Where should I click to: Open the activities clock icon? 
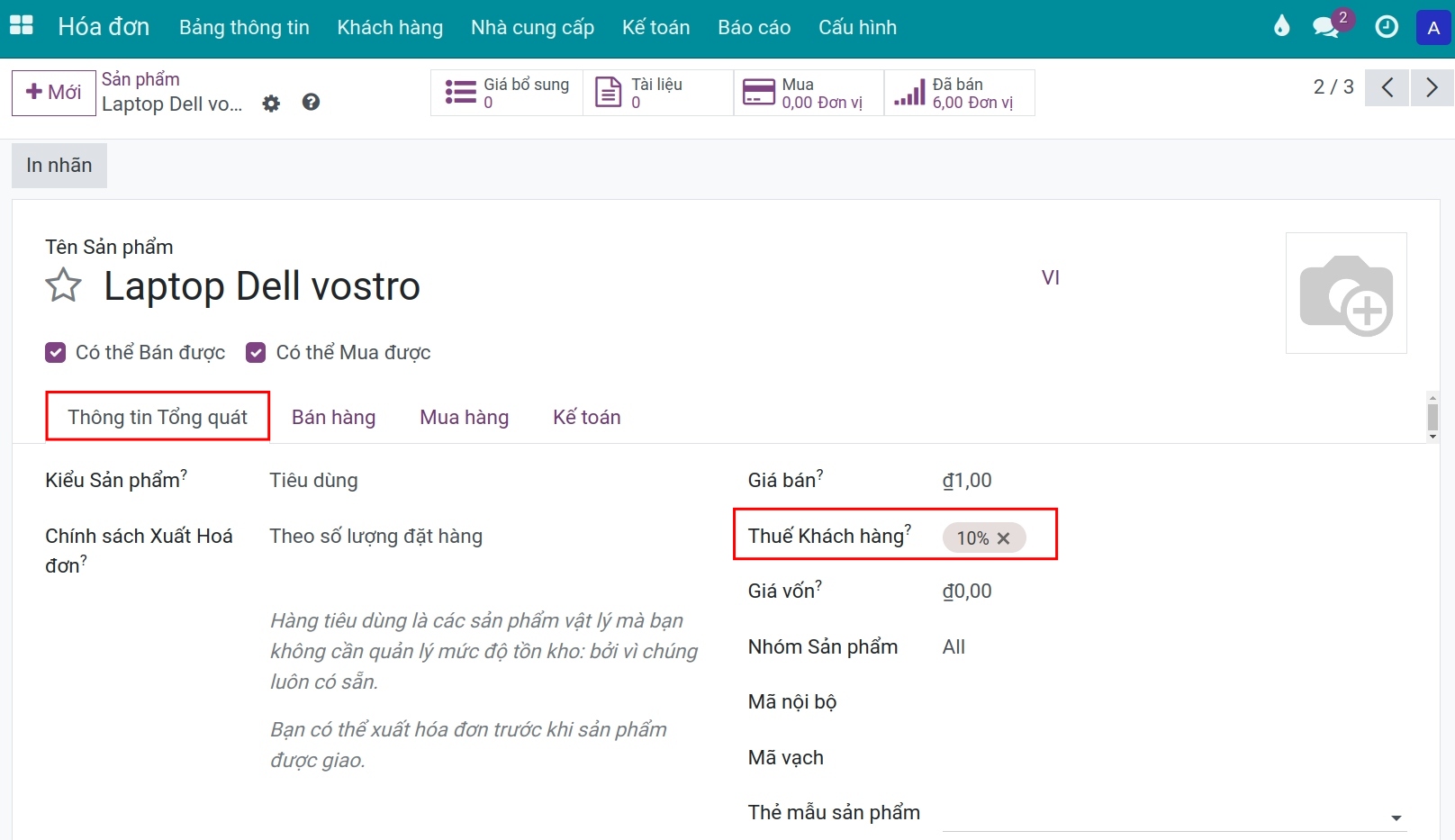pyautogui.click(x=1387, y=27)
